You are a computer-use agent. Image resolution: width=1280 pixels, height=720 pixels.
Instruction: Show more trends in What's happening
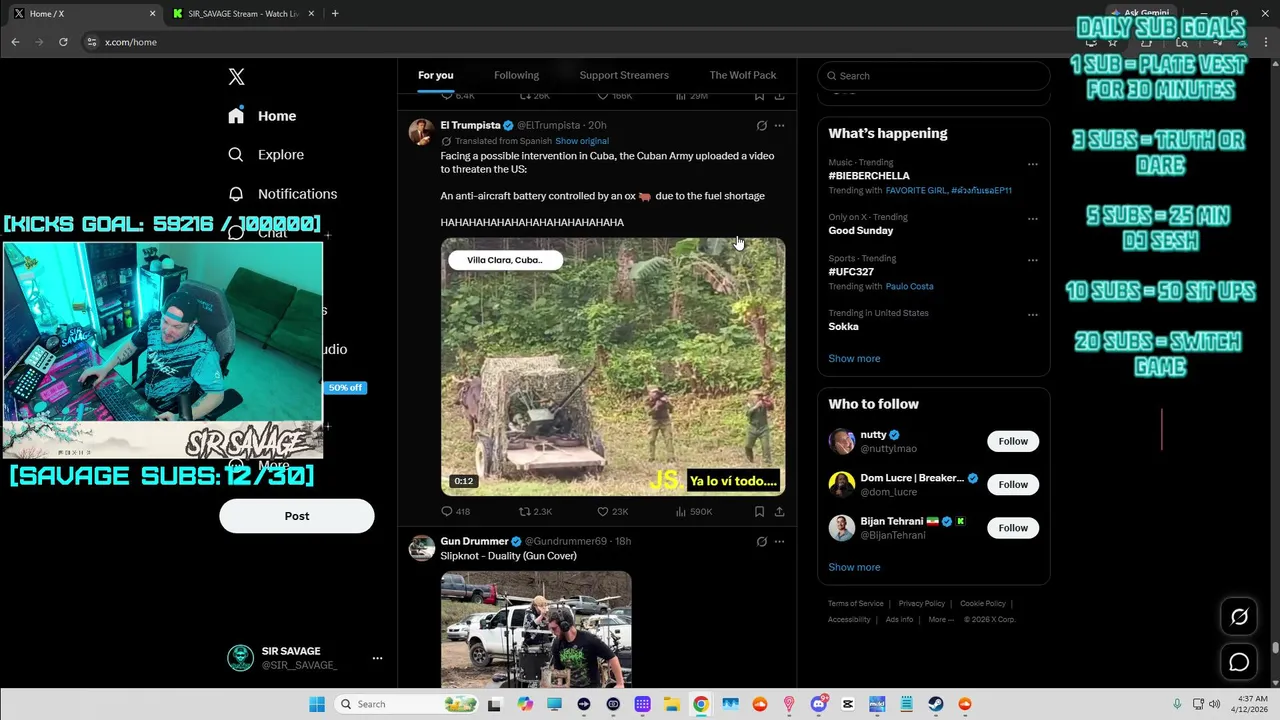point(854,358)
